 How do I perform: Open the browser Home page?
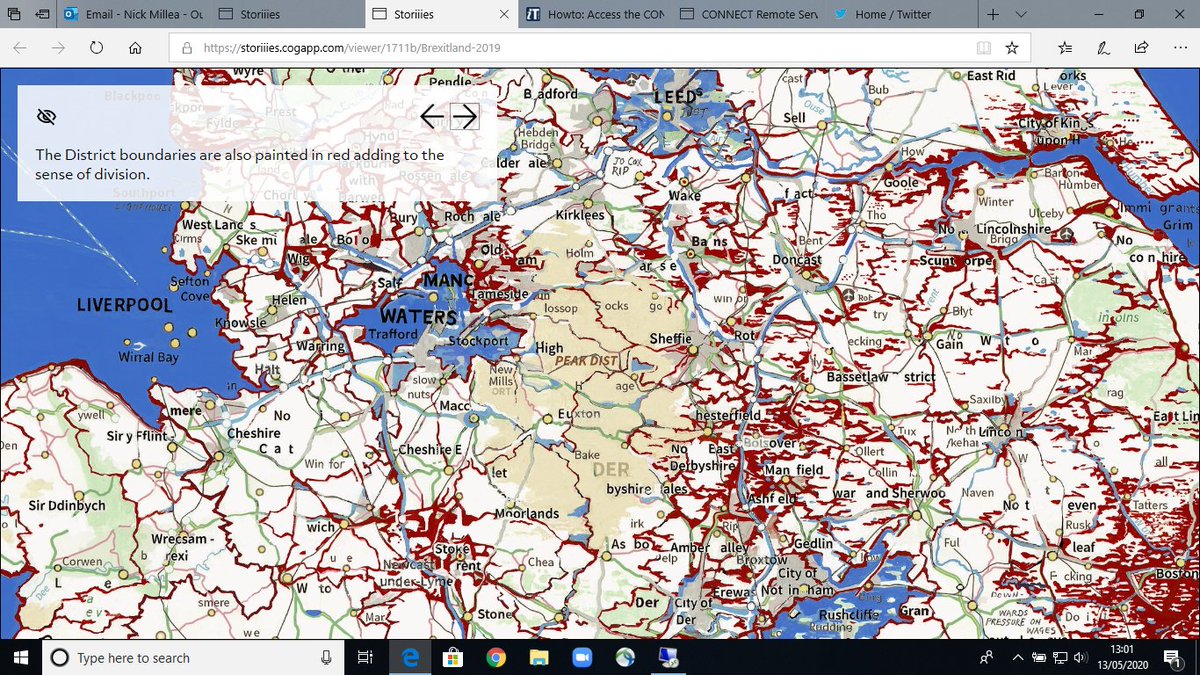point(135,47)
